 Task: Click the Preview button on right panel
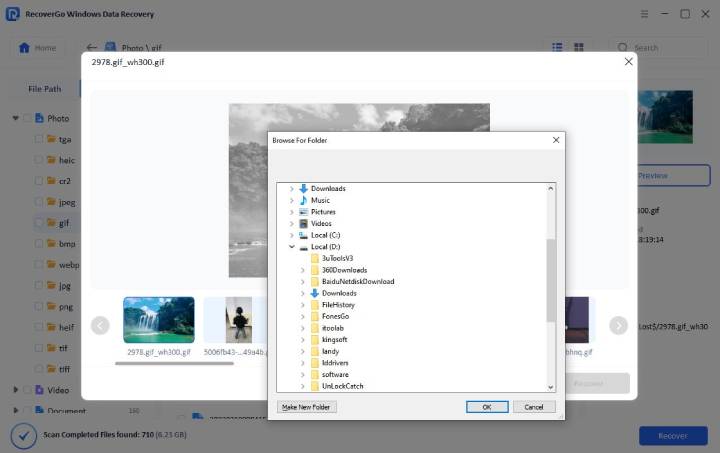point(674,175)
